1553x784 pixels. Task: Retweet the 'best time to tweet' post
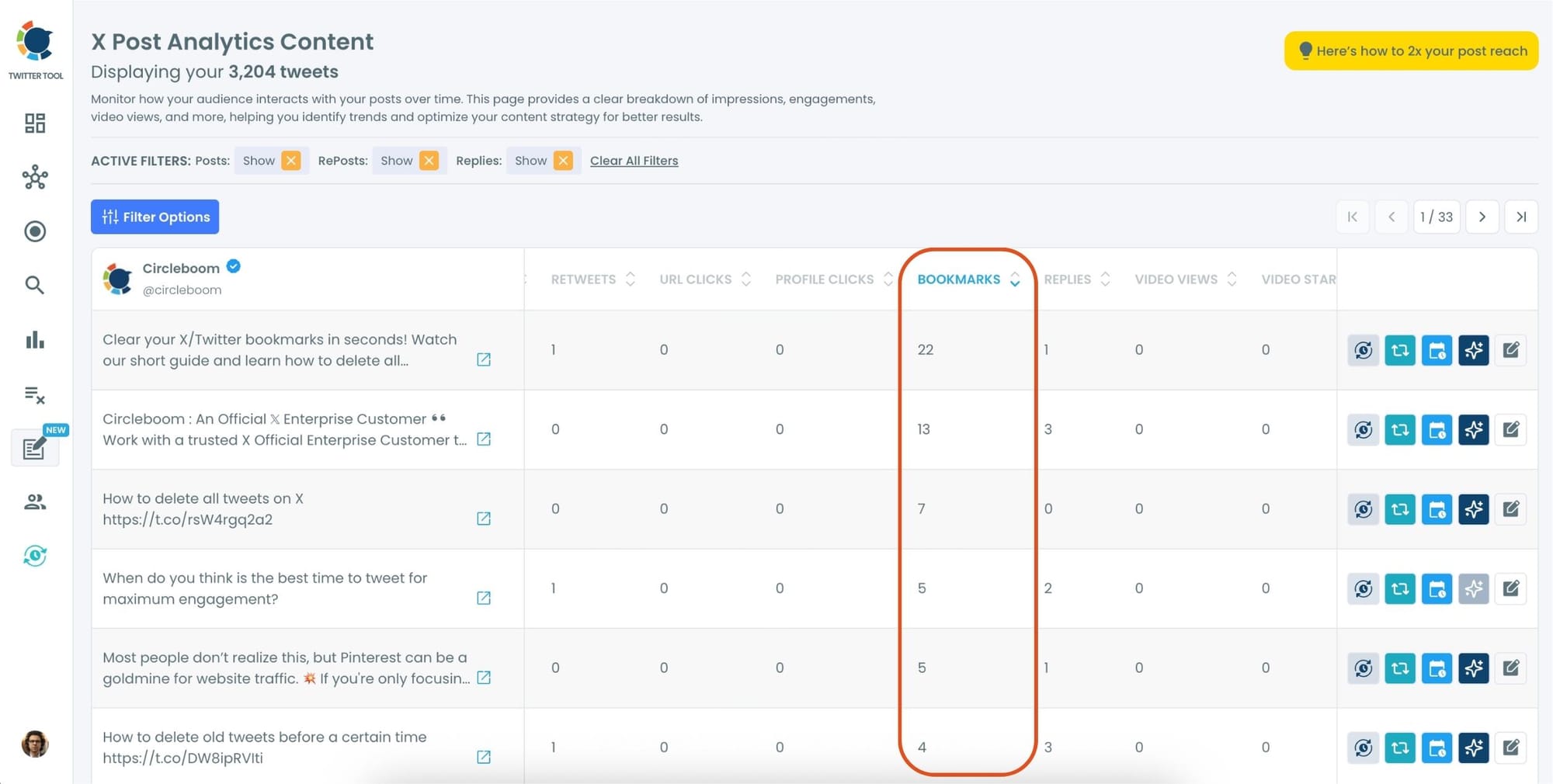pos(1400,588)
